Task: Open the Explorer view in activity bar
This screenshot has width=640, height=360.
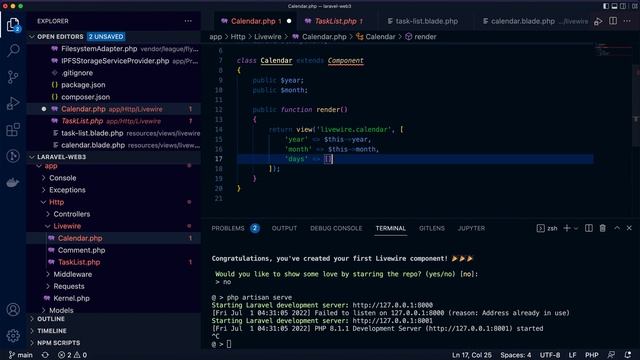Action: (x=13, y=25)
